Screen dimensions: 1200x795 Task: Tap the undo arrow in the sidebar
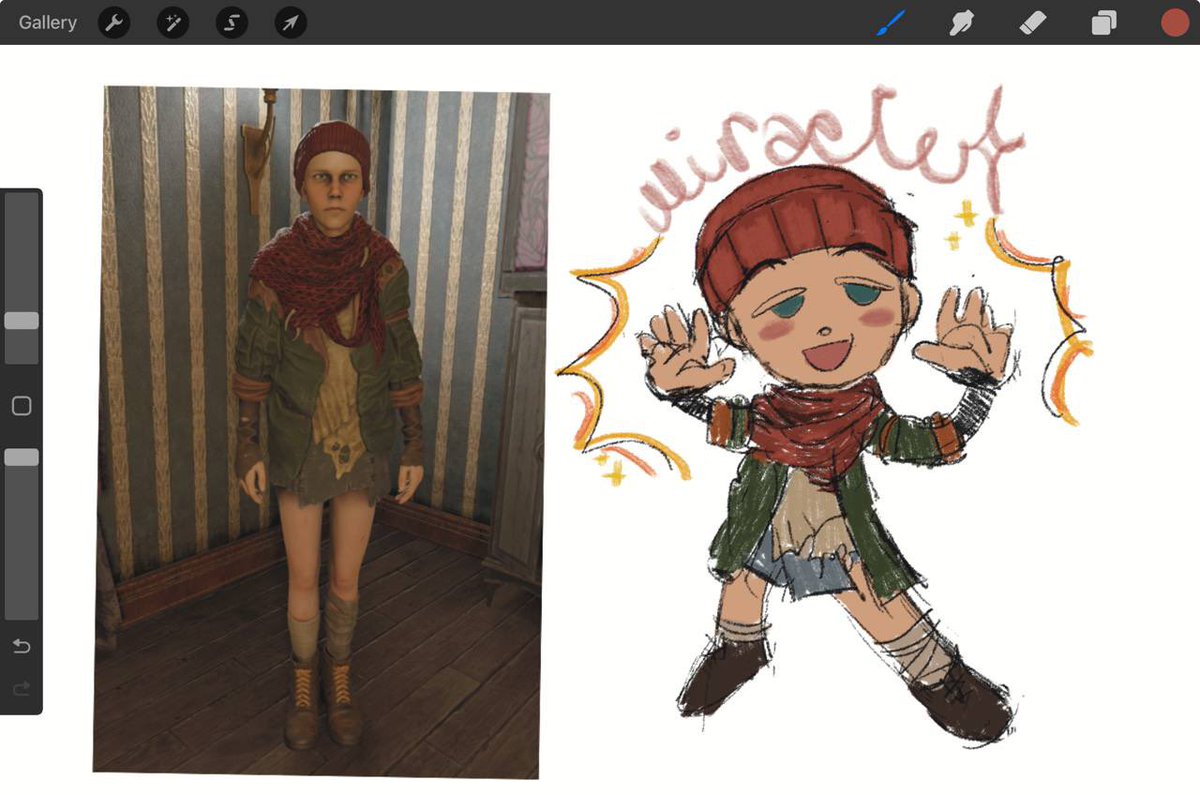[21, 646]
